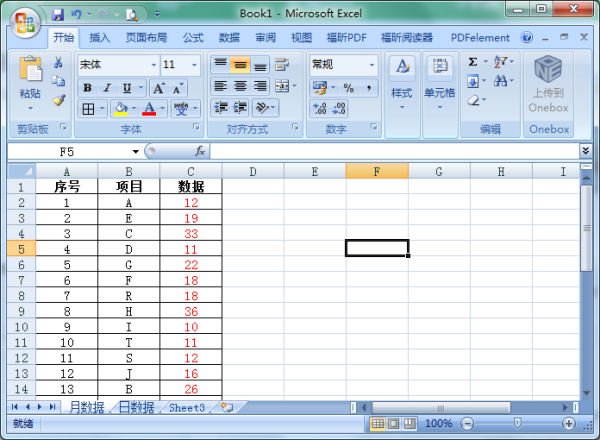Open Excel help

[x=527, y=37]
